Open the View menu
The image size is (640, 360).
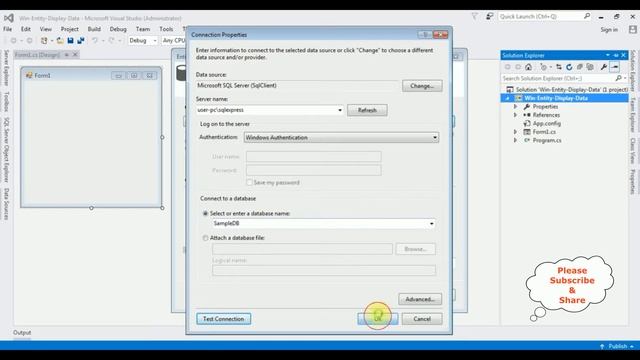46,29
